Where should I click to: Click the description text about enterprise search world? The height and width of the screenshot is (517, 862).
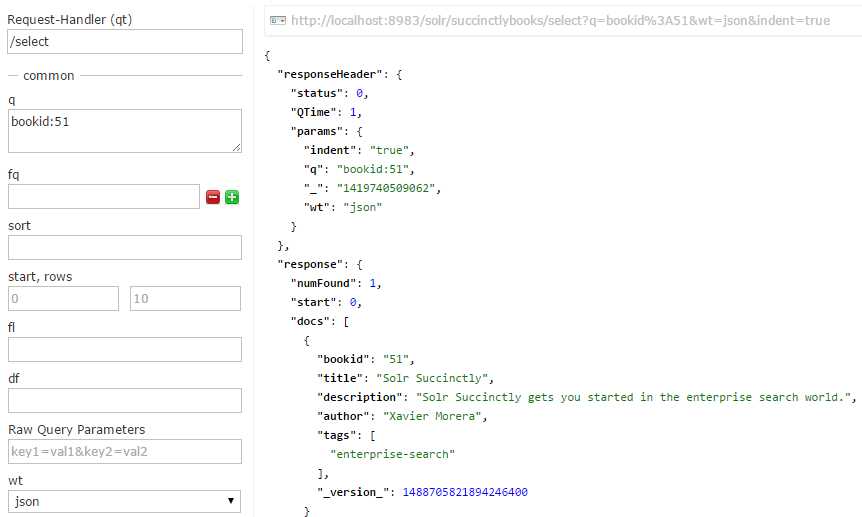coord(633,397)
